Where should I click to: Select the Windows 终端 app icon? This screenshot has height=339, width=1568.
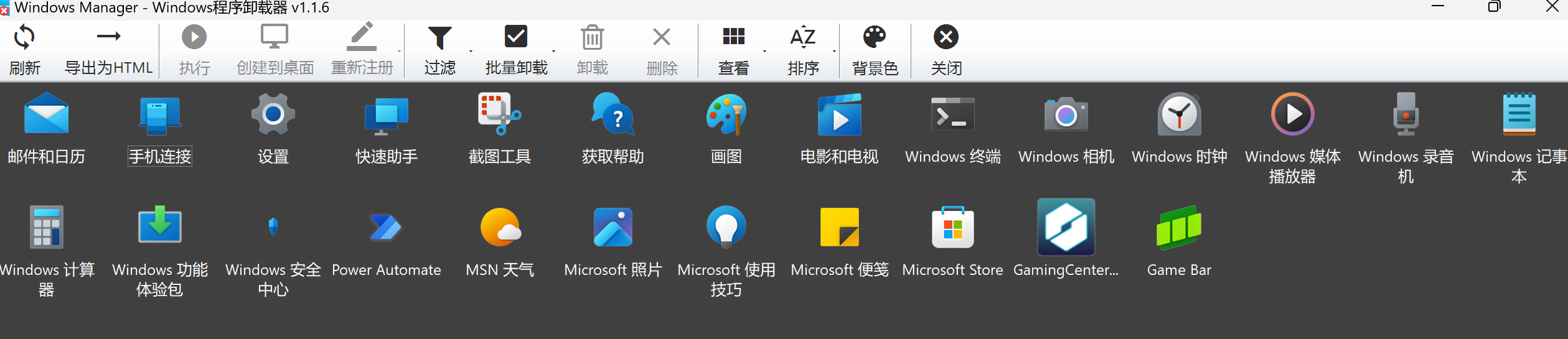click(953, 114)
